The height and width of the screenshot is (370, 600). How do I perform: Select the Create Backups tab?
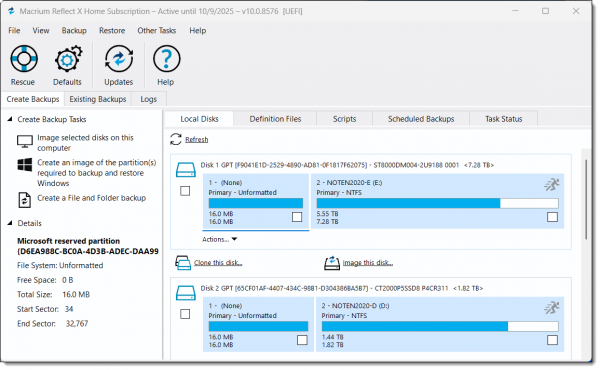(33, 99)
